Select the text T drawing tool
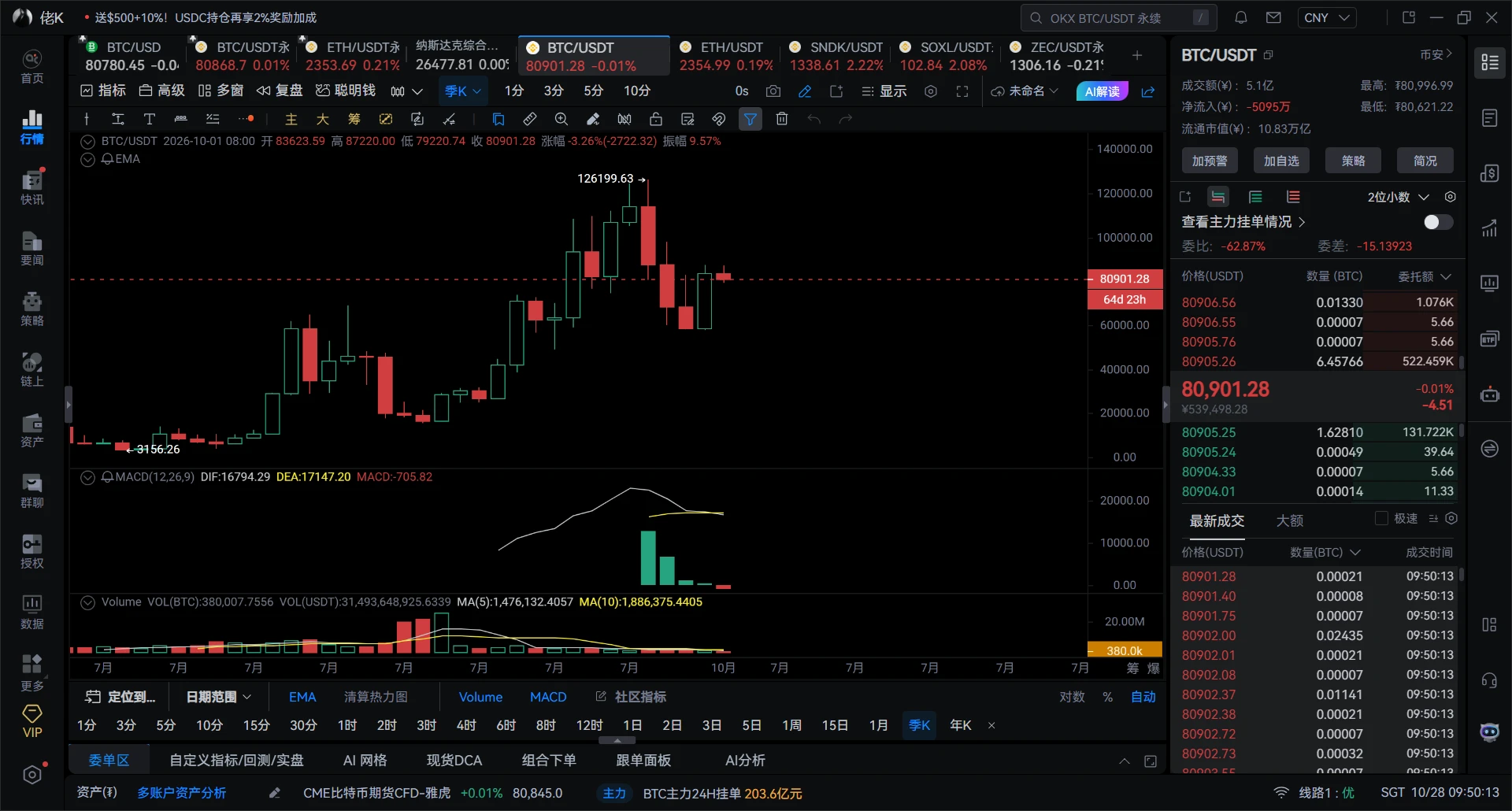The height and width of the screenshot is (811, 1512). pyautogui.click(x=149, y=119)
